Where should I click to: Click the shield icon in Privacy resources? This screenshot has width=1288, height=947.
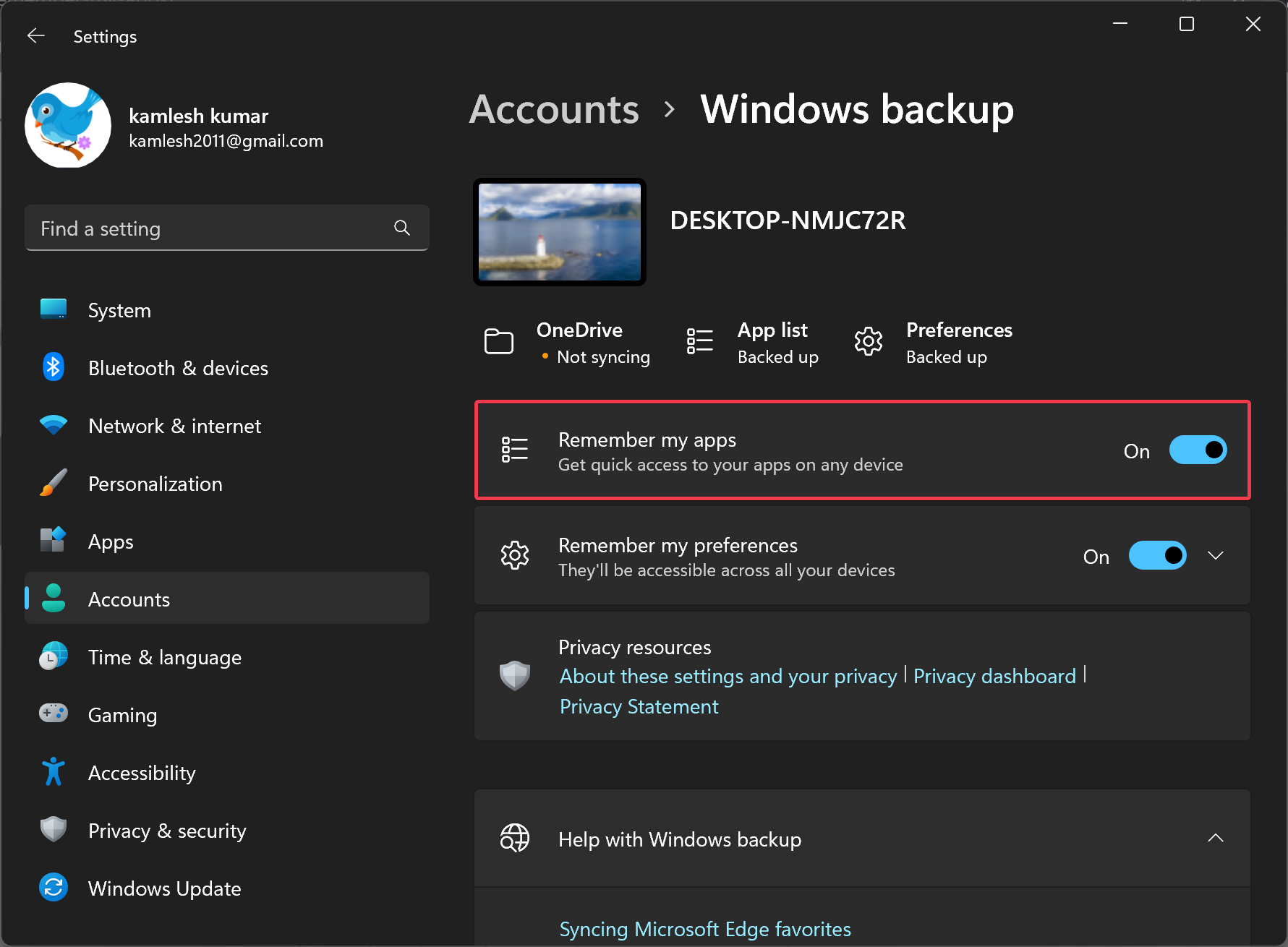[x=515, y=676]
